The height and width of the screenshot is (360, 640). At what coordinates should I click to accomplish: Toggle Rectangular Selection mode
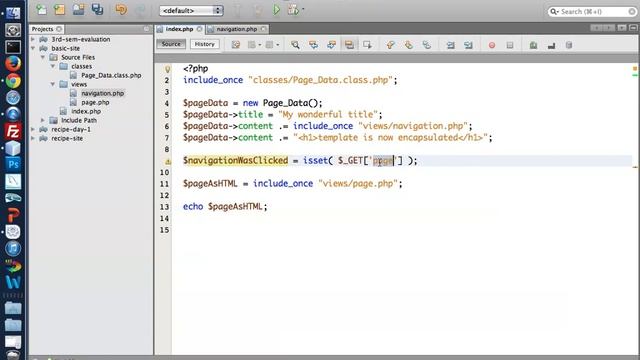point(367,45)
